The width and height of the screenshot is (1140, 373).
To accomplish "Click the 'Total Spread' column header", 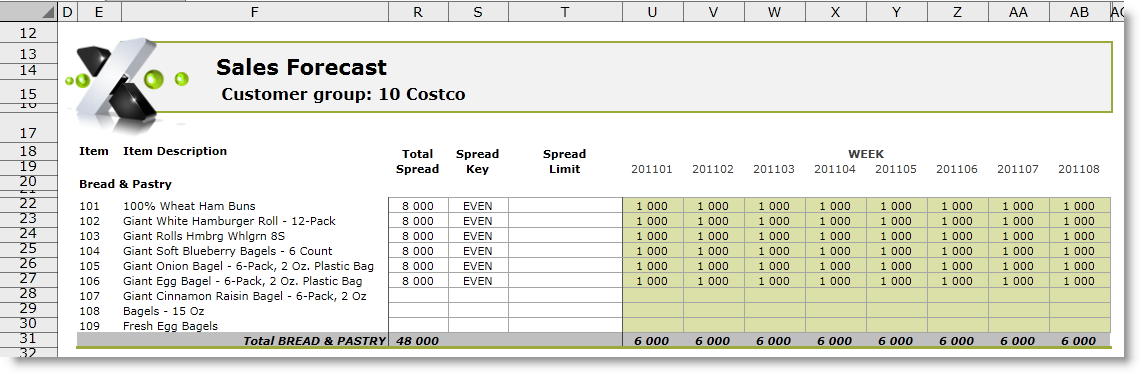I will tap(417, 161).
